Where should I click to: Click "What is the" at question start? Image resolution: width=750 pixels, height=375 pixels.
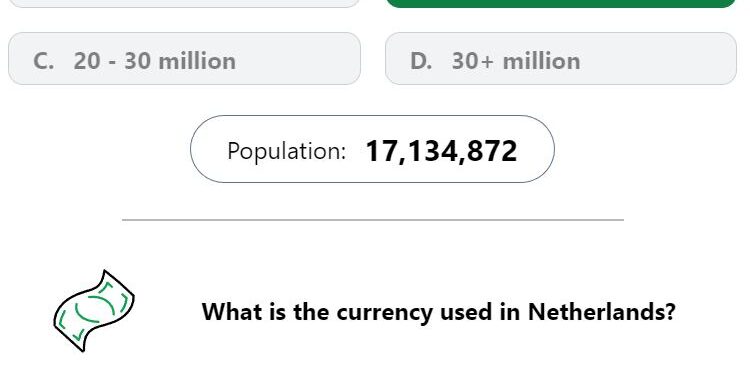tap(266, 312)
